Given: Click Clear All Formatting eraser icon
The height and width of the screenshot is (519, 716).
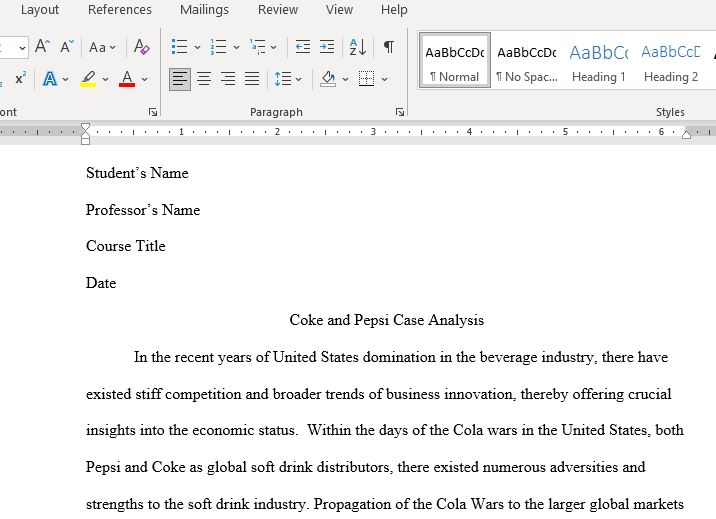Looking at the screenshot, I should (142, 47).
